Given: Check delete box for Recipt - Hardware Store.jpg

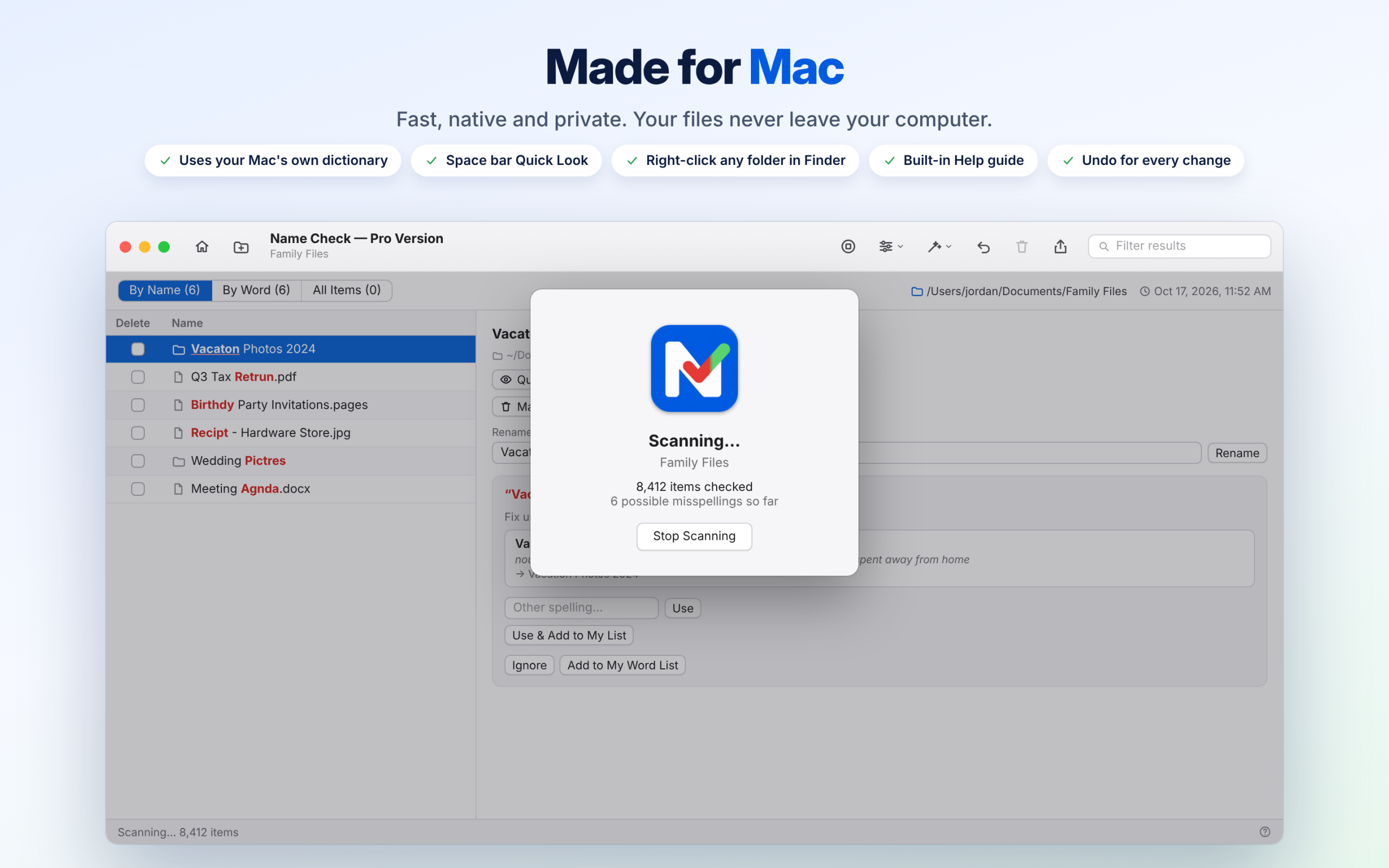Looking at the screenshot, I should click(x=138, y=433).
